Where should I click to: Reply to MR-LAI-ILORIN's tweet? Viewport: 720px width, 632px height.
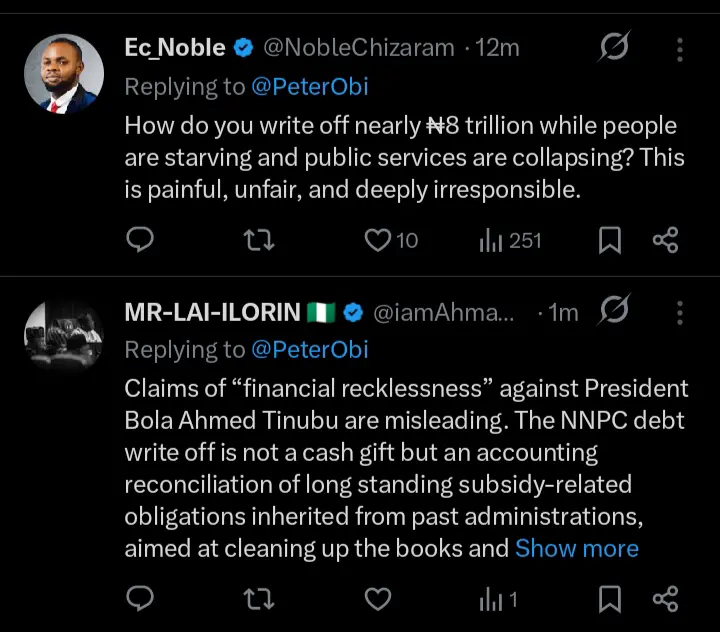coord(141,599)
